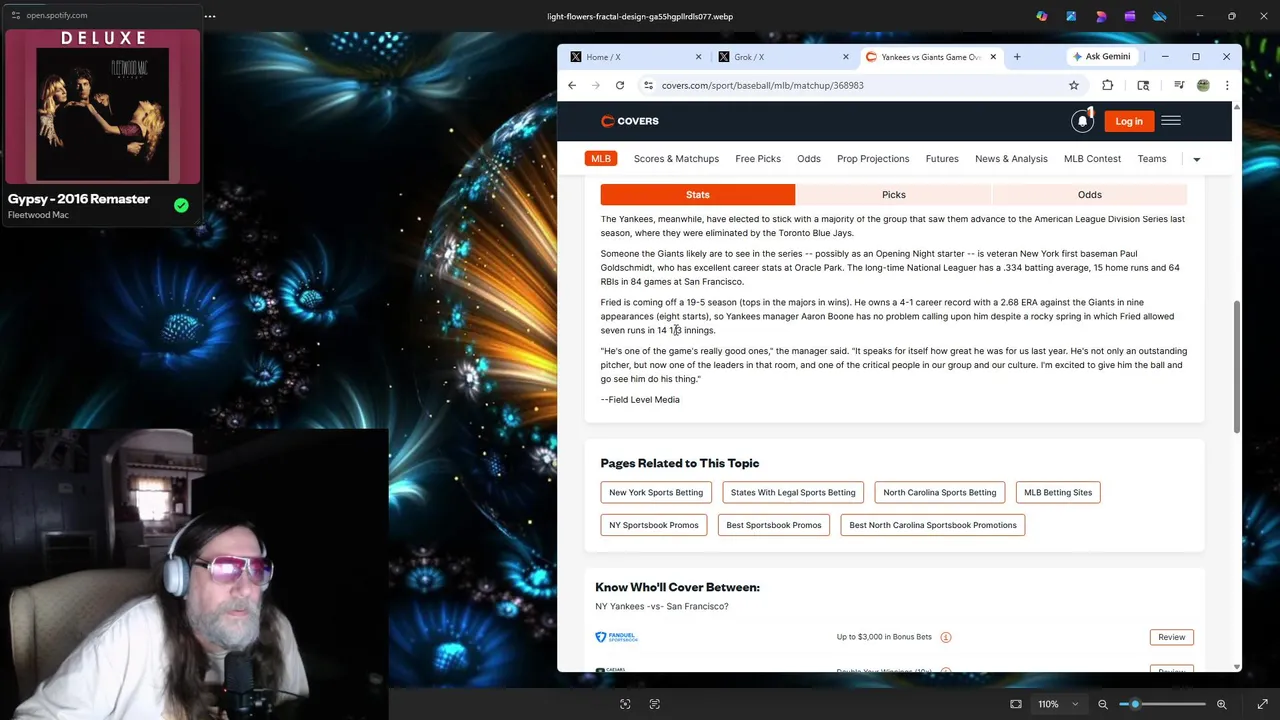Open North Carolina Sports Betting
Viewport: 1280px width, 720px height.
coord(940,492)
